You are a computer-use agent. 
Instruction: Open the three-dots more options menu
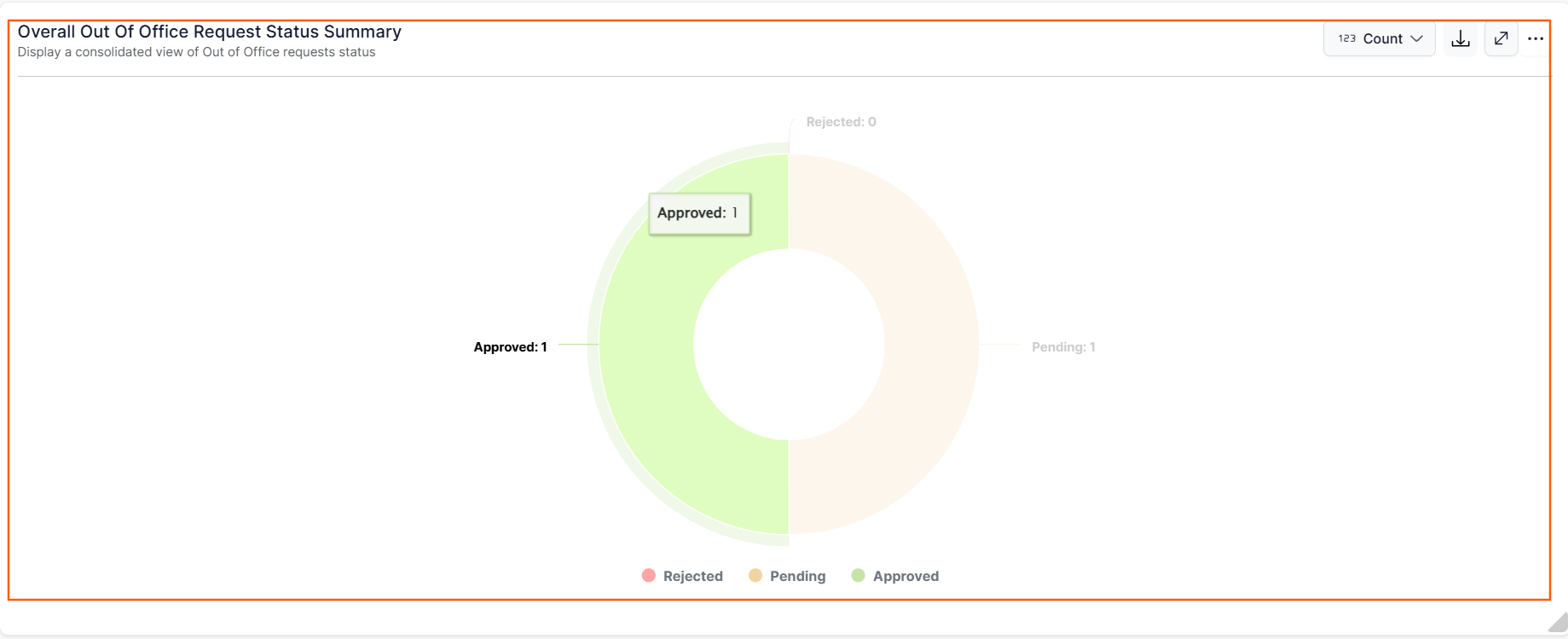point(1536,38)
